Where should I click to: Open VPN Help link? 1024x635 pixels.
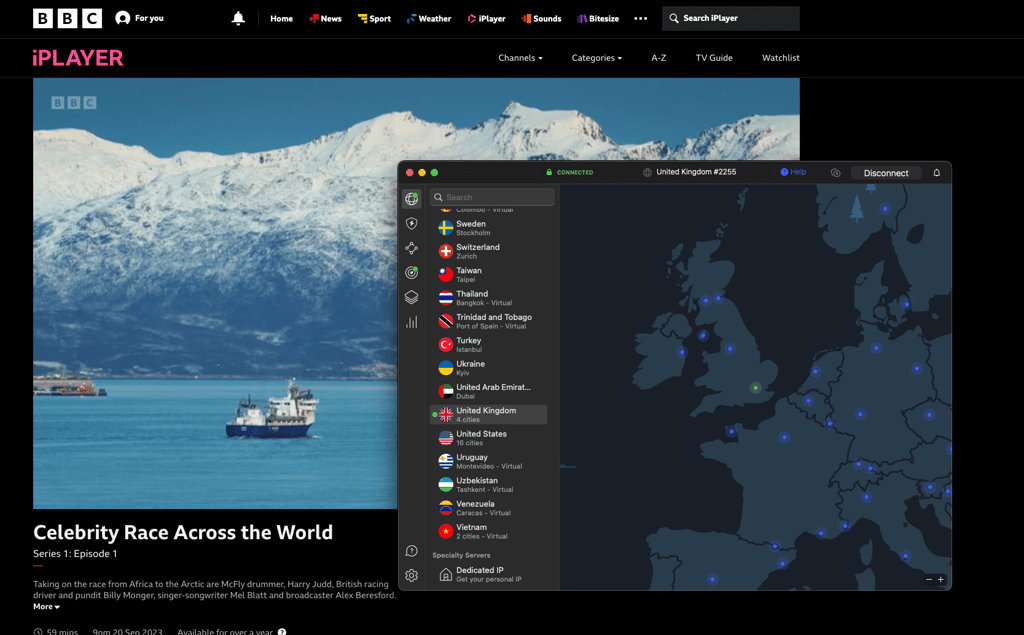[x=793, y=172]
